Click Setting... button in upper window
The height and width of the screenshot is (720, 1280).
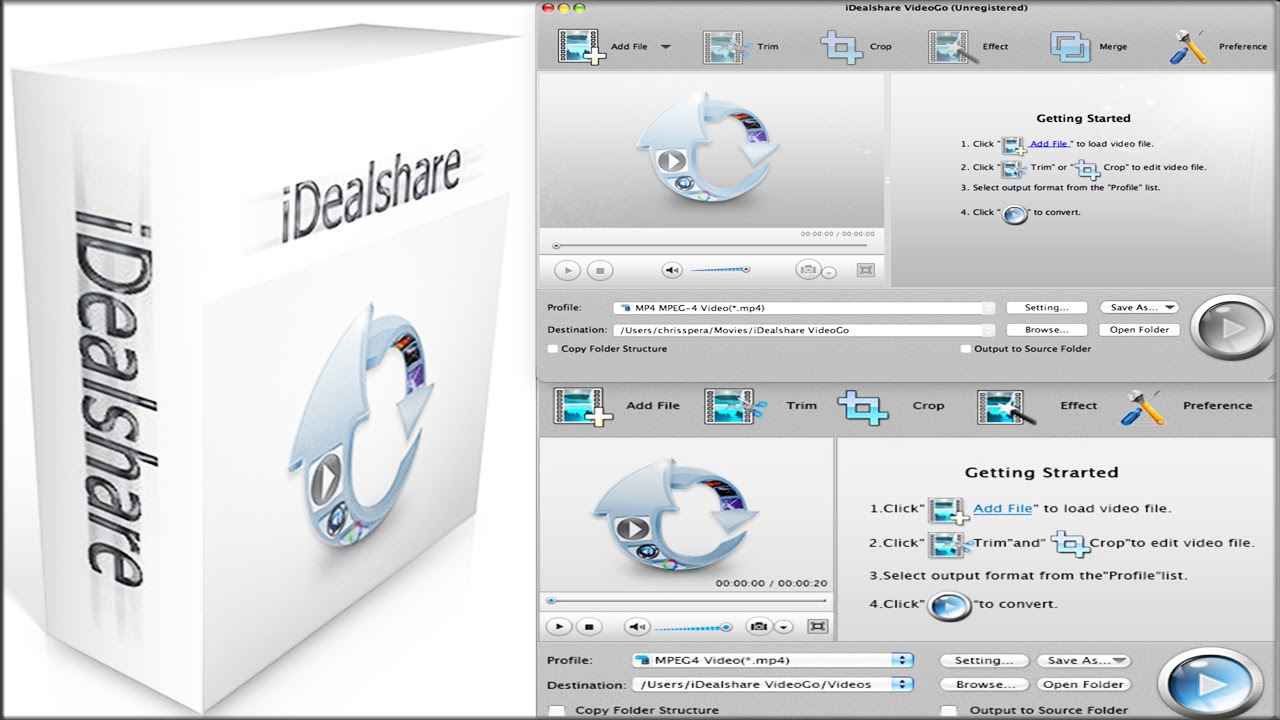click(1046, 308)
